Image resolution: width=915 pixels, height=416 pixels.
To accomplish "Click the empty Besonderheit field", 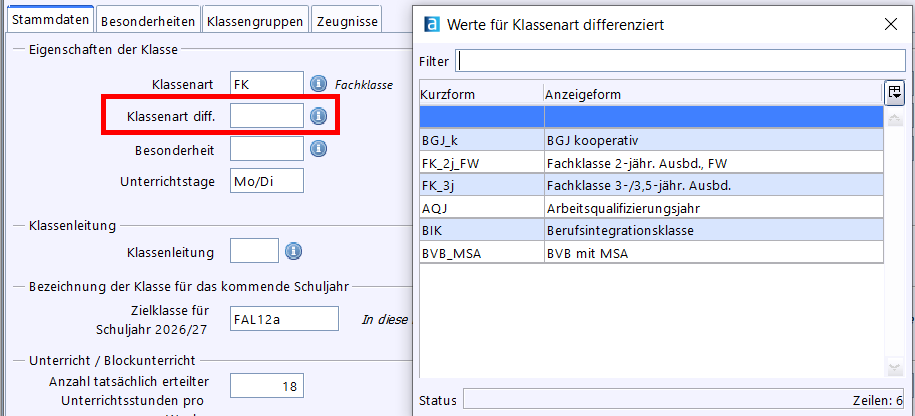I will (x=267, y=149).
